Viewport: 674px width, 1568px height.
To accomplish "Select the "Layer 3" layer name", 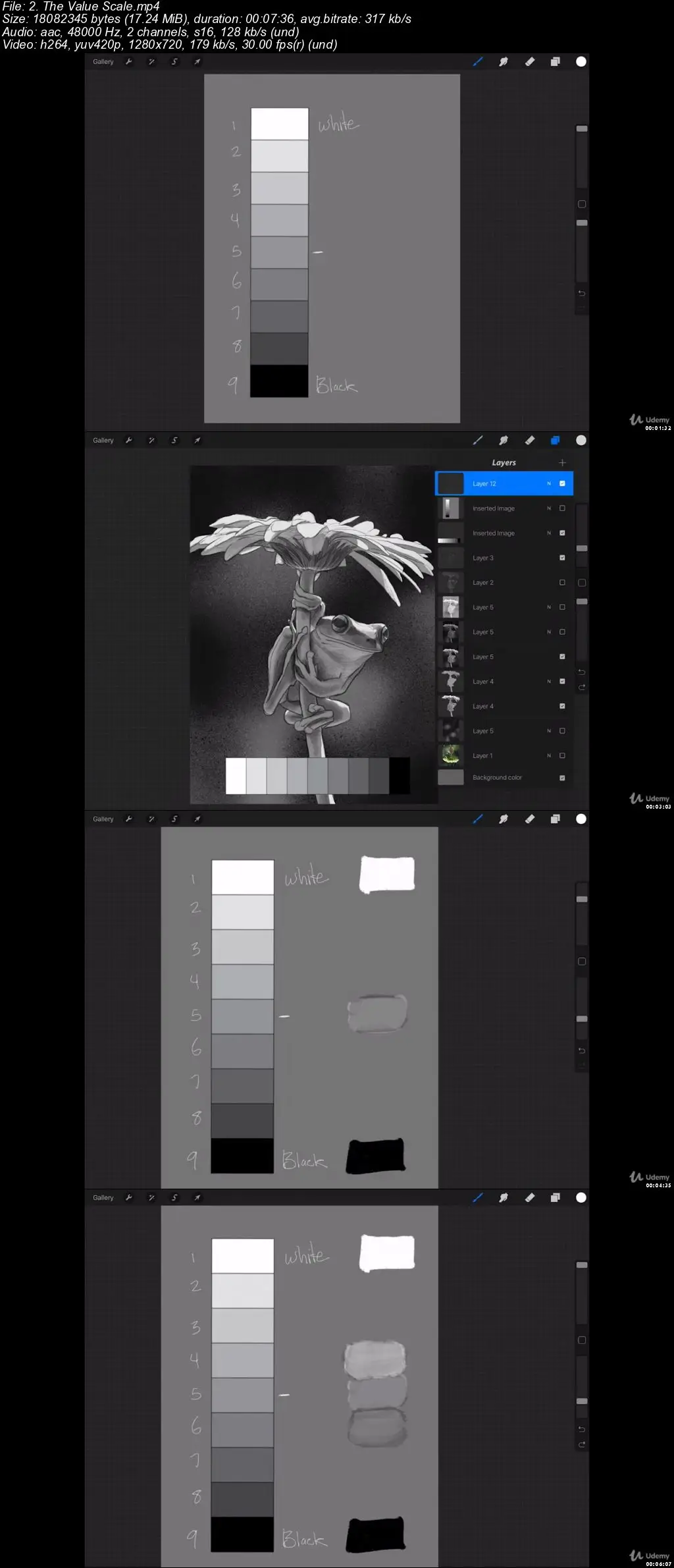I will coord(483,558).
